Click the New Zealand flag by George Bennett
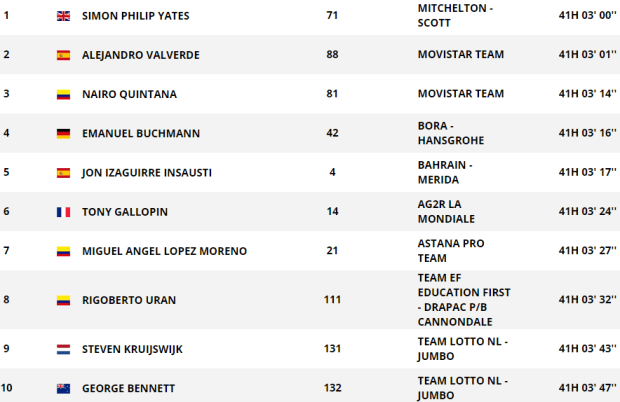 coord(64,386)
